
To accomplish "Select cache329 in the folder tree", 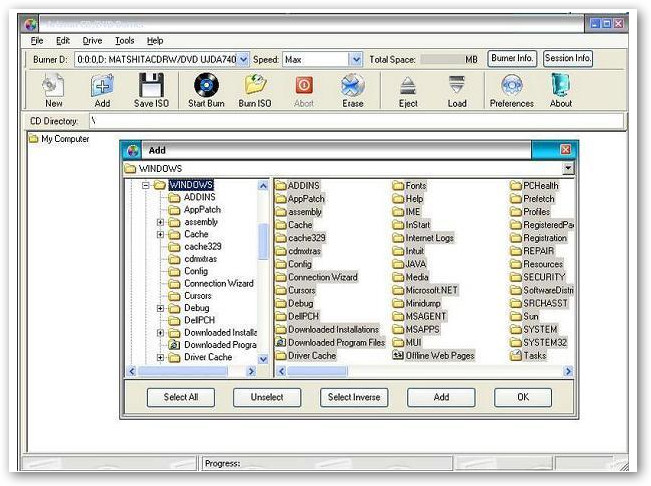I will [203, 247].
